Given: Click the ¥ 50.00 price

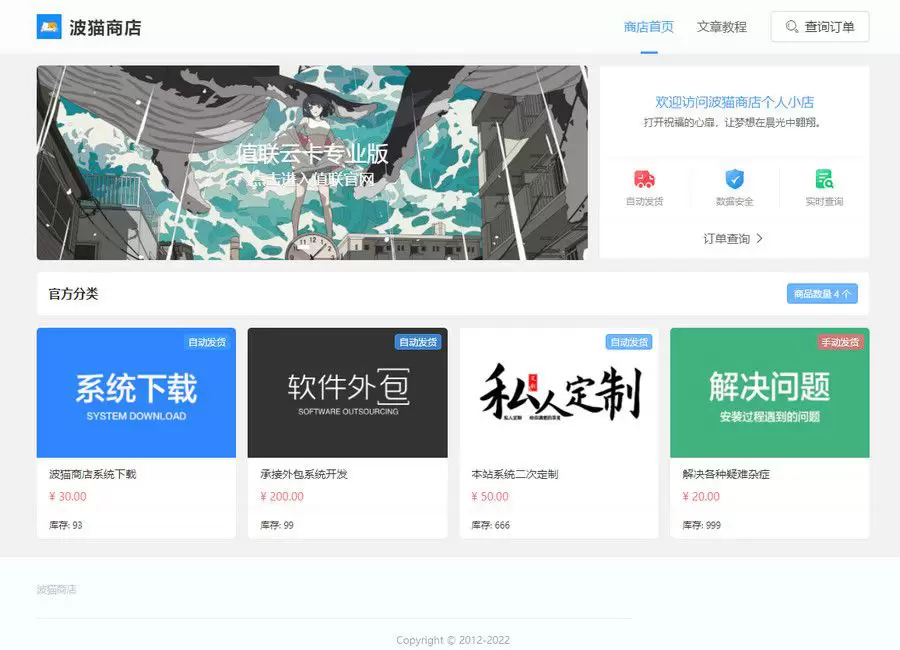Looking at the screenshot, I should coord(490,497).
